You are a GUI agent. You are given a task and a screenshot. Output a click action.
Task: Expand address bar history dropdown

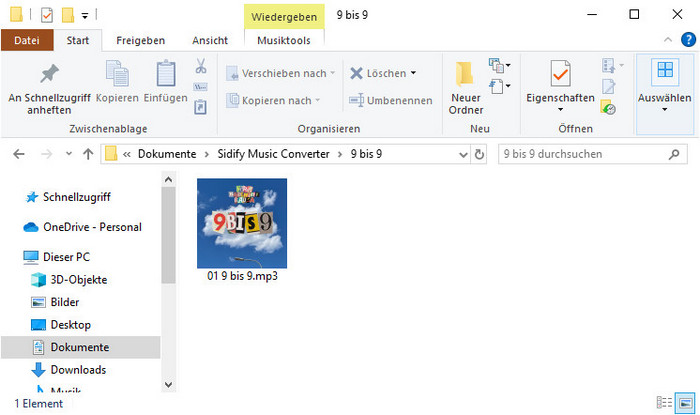[463, 154]
